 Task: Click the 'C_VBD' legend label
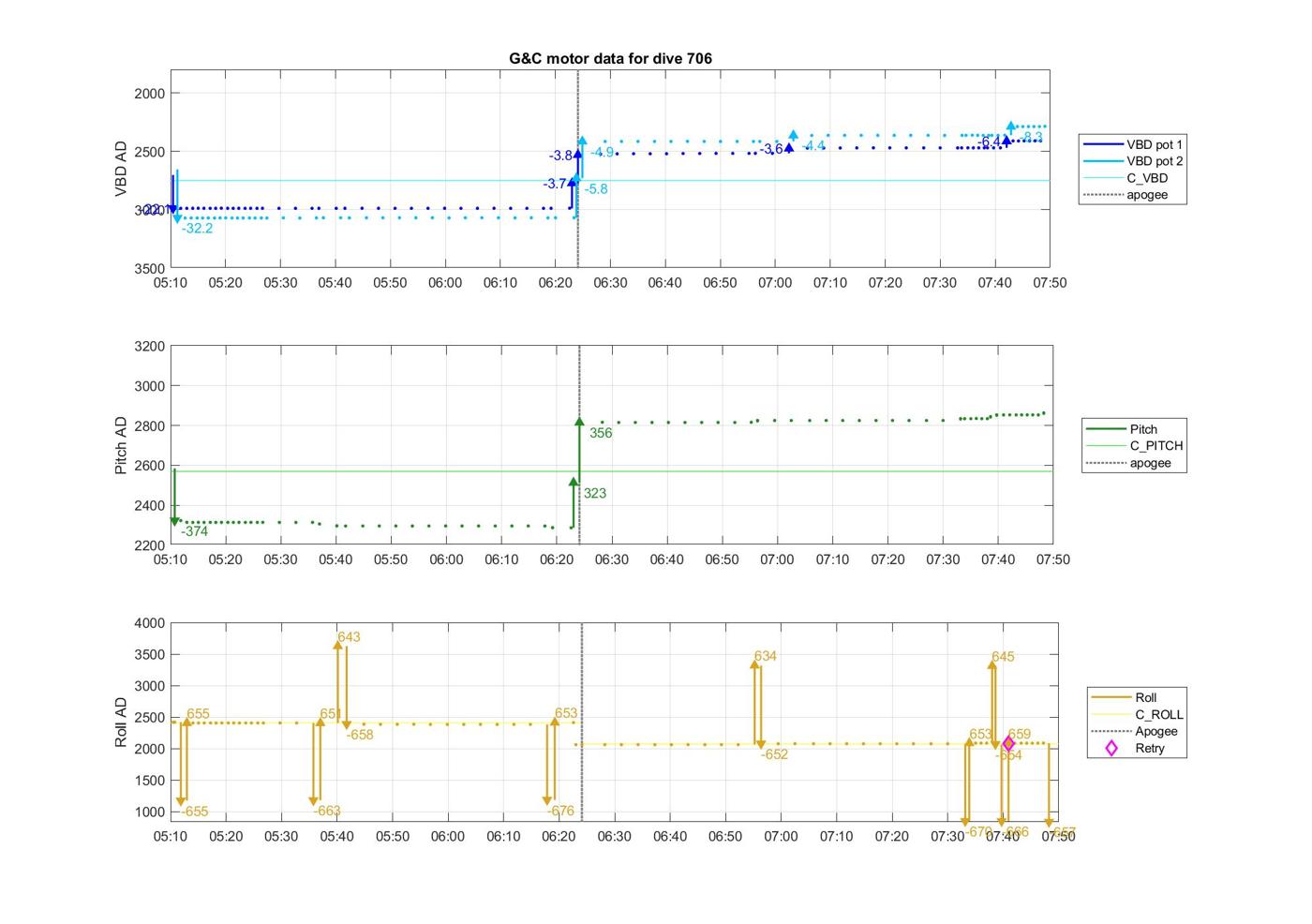click(1147, 178)
